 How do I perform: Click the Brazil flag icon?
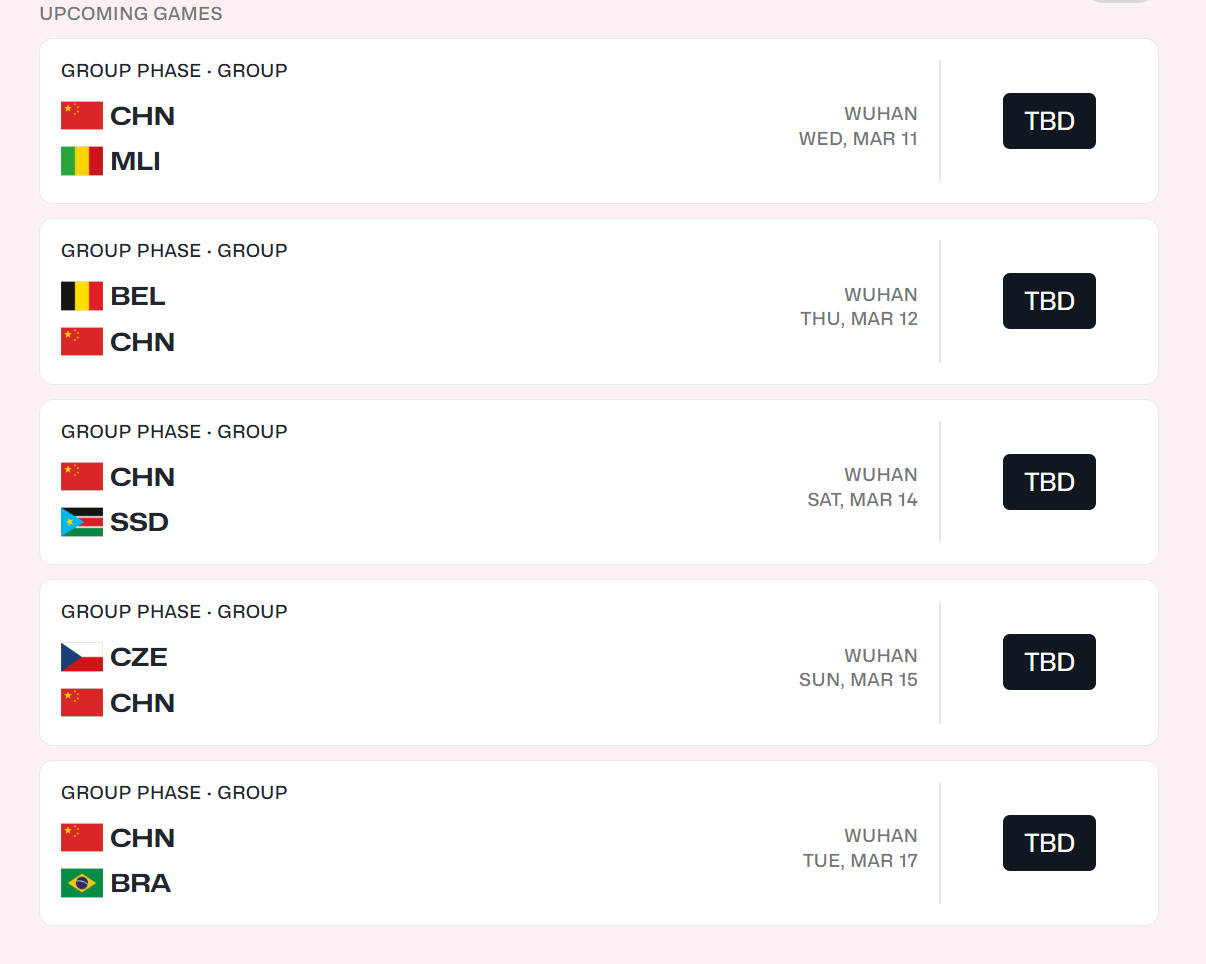82,883
